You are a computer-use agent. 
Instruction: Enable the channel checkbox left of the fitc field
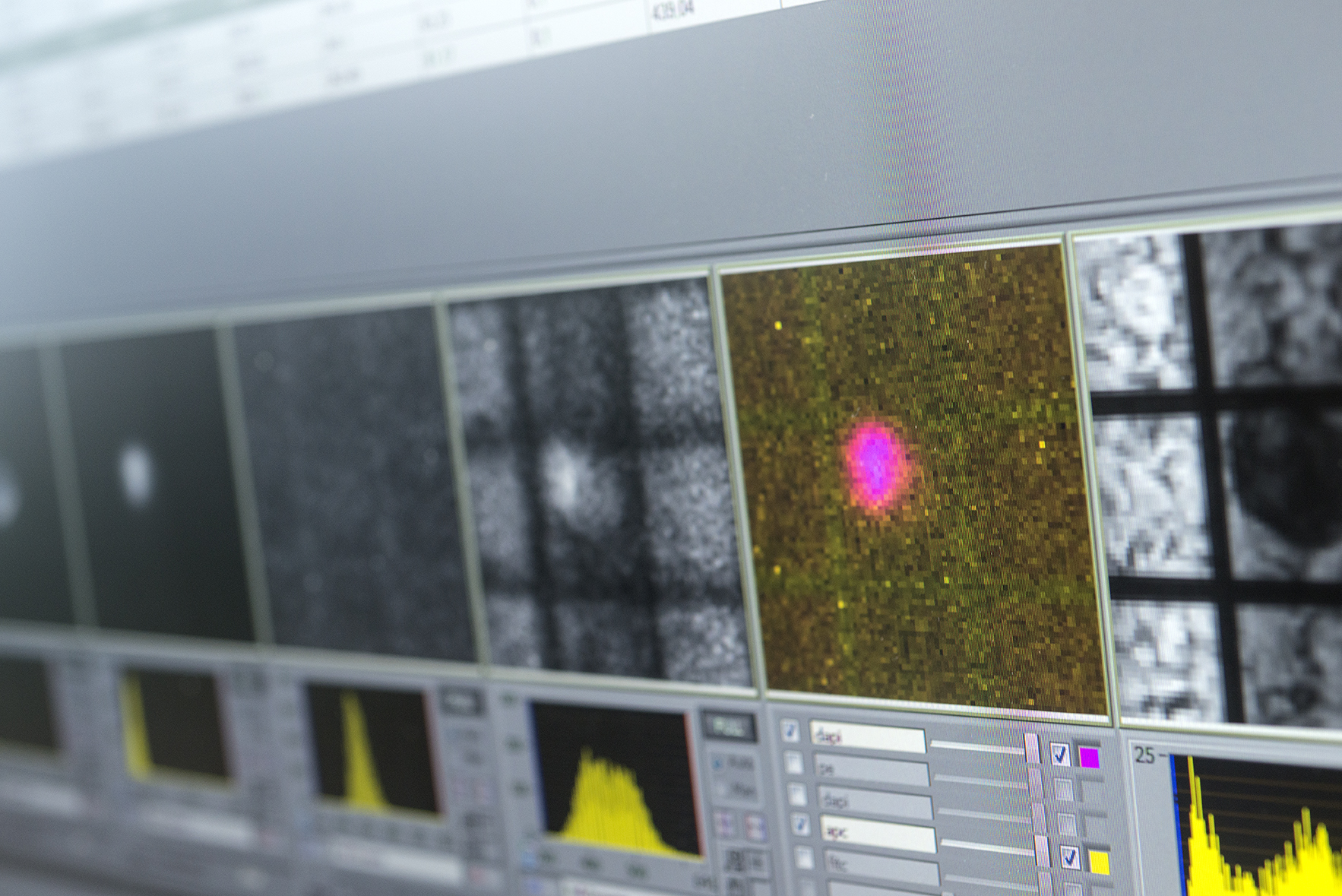tap(804, 857)
